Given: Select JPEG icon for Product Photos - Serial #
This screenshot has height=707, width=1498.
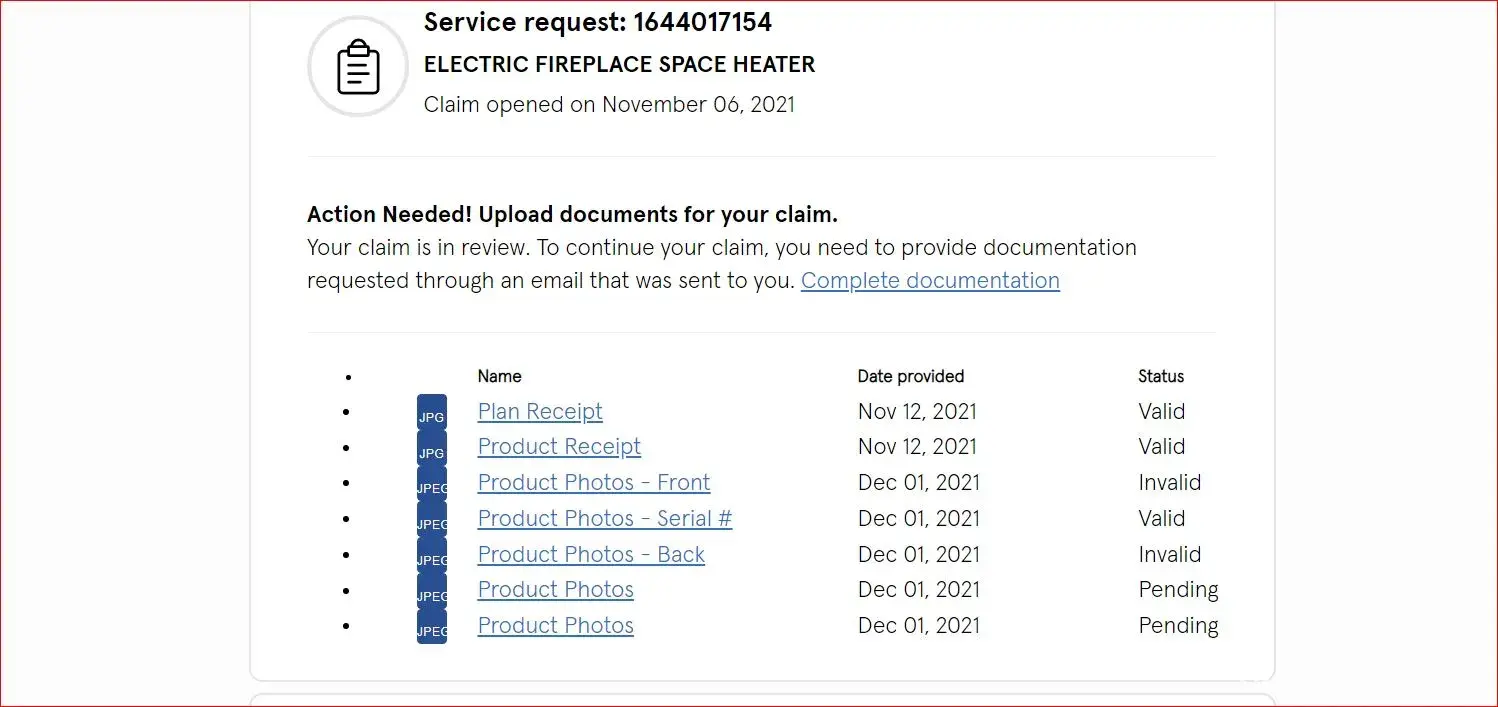Looking at the screenshot, I should [x=431, y=520].
